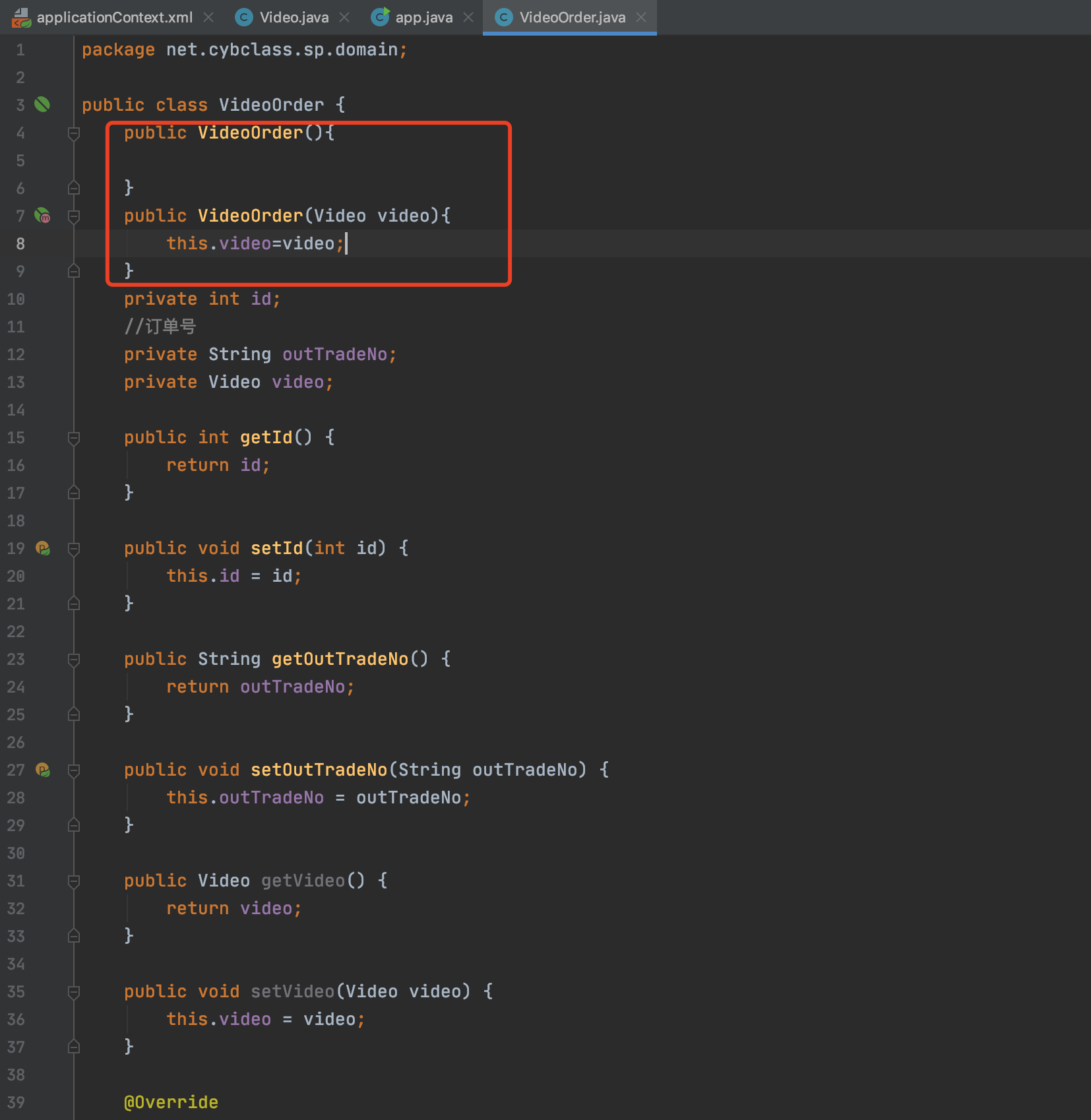Click the property gutter icon beside setId line
The image size is (1091, 1120).
pos(43,548)
